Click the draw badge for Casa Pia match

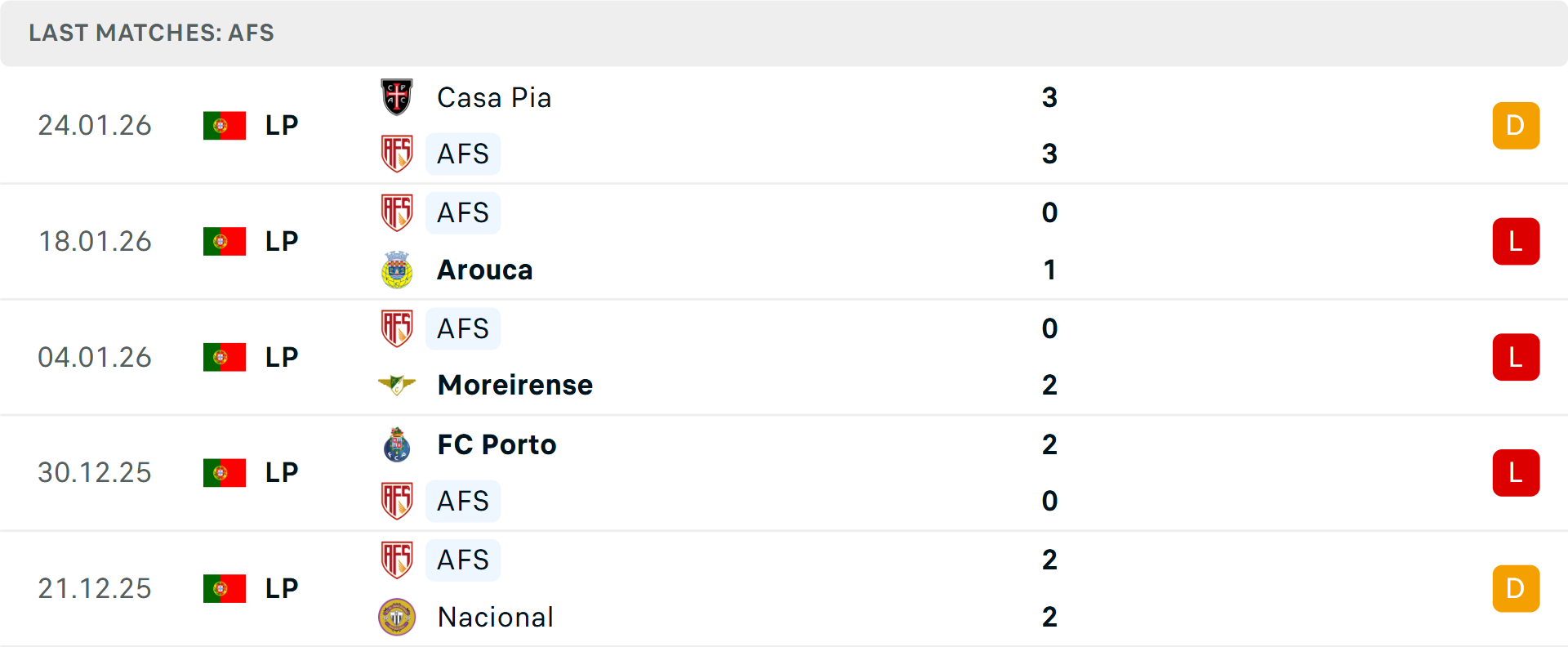coord(1516,125)
